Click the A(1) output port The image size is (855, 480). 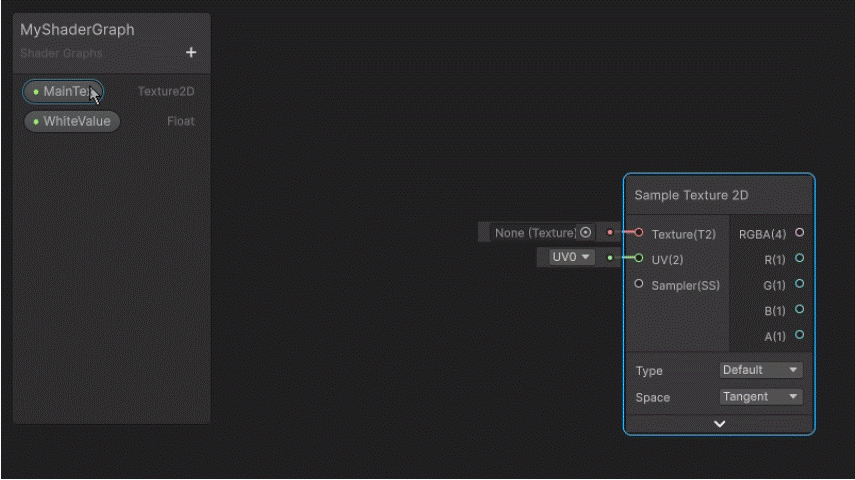[799, 335]
